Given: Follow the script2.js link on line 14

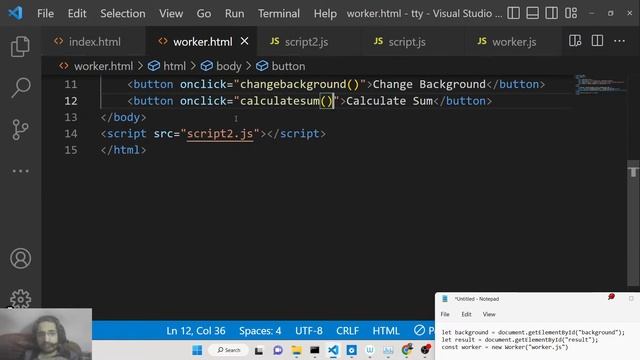Looking at the screenshot, I should click(x=220, y=133).
